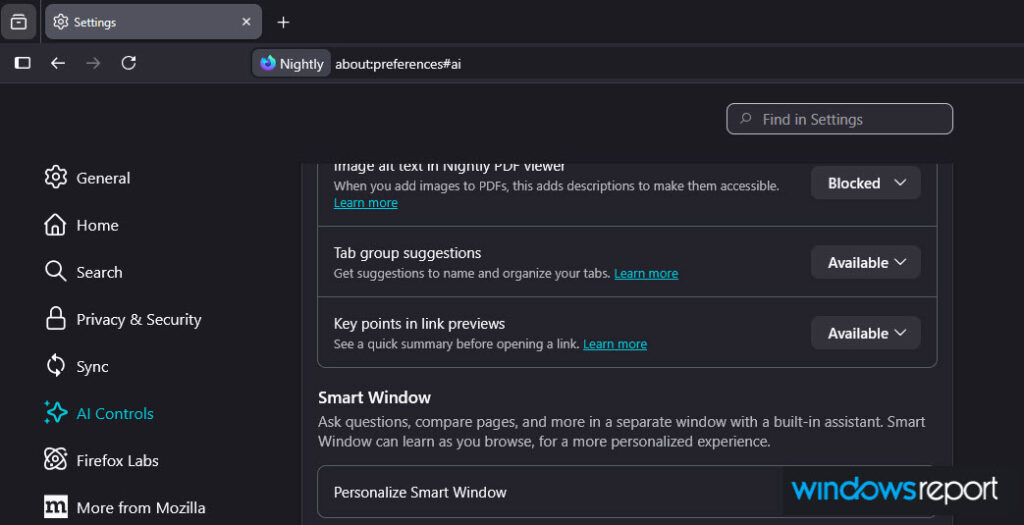Open the Tab group suggestions Available dropdown

(866, 262)
